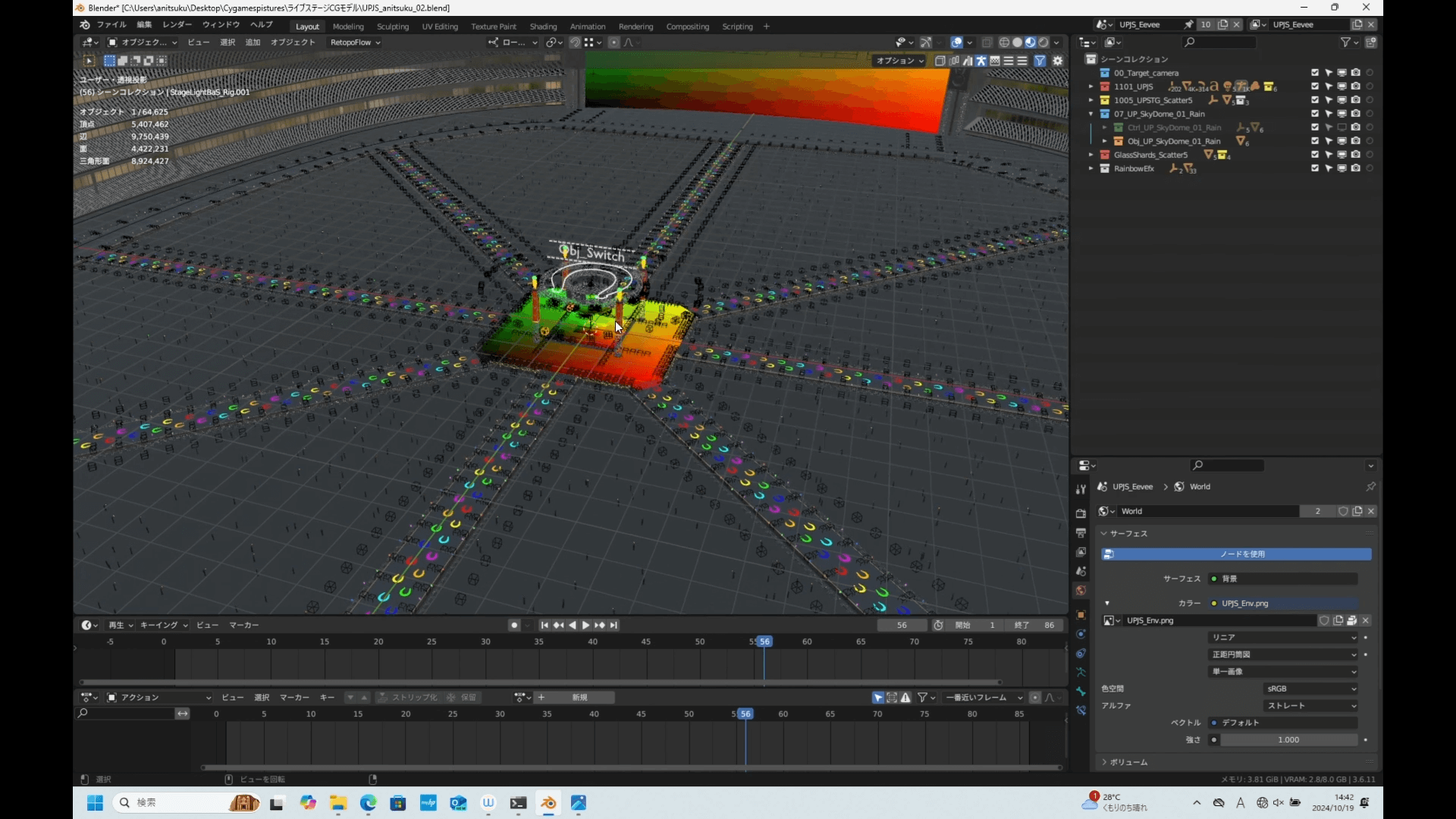The image size is (1456, 819).
Task: Open the Straight alpha mode dropdown
Action: 1311,706
